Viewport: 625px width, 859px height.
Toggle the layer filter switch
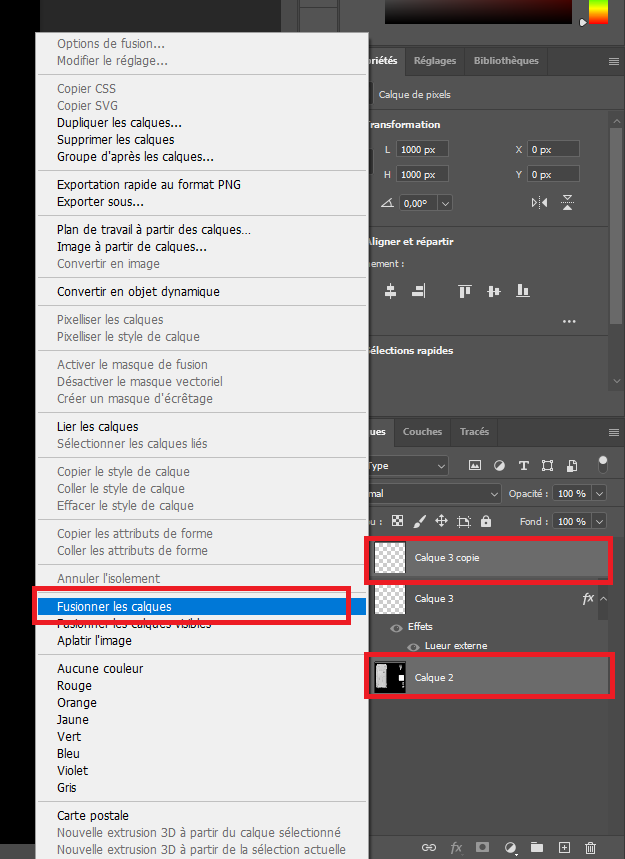[602, 465]
